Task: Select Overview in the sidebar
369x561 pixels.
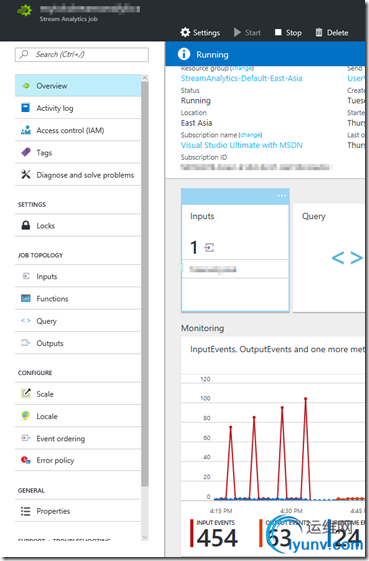Action: (x=78, y=86)
